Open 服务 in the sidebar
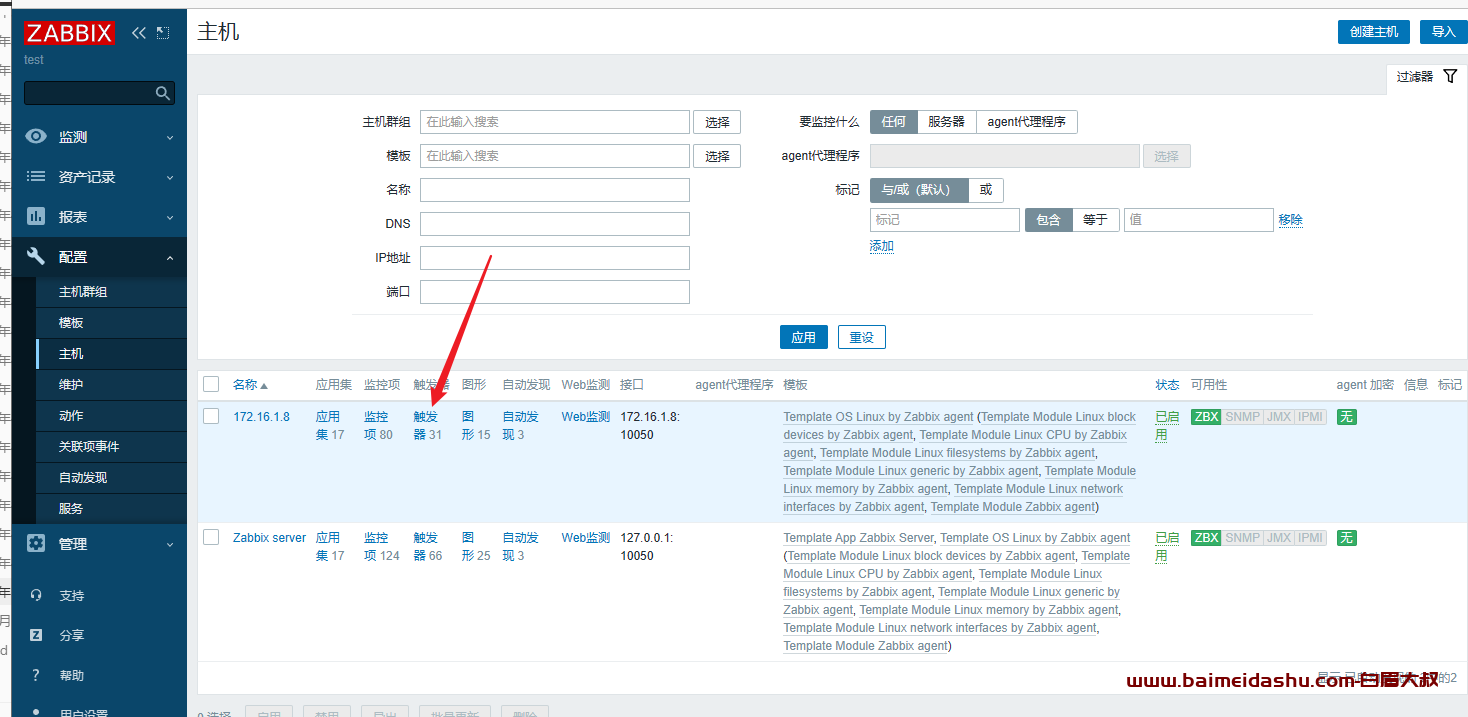The height and width of the screenshot is (717, 1468). point(111,509)
